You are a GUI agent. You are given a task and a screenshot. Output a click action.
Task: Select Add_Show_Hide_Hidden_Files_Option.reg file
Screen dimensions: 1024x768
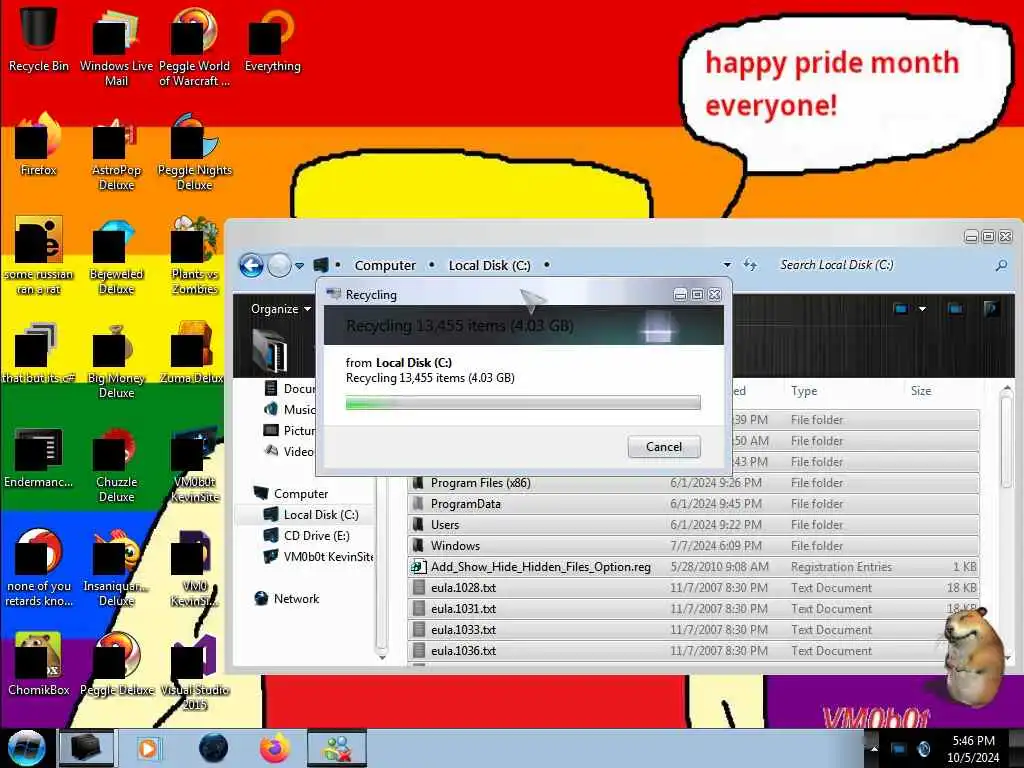point(694,566)
